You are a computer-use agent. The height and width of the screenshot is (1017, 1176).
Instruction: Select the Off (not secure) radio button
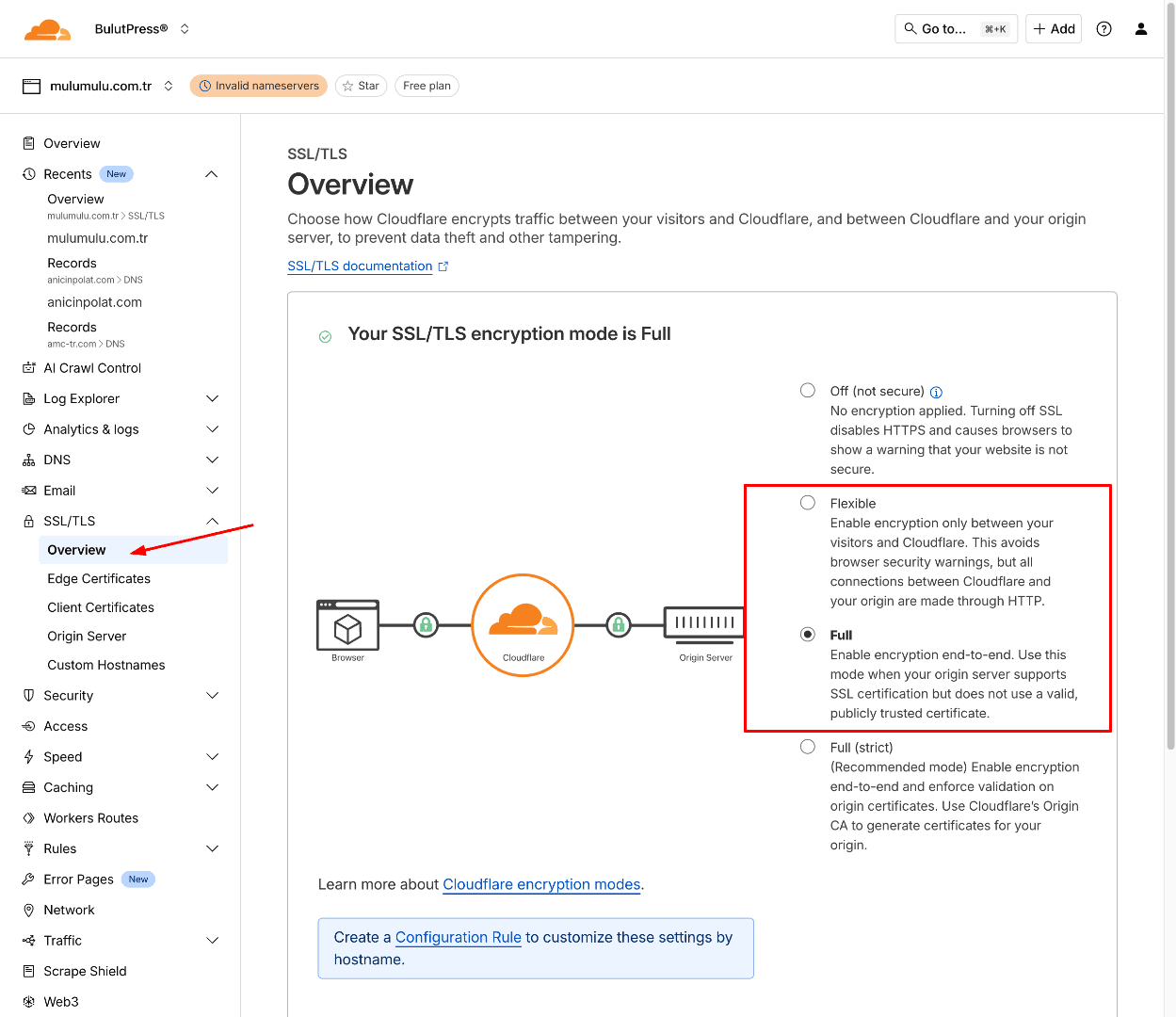pos(808,391)
